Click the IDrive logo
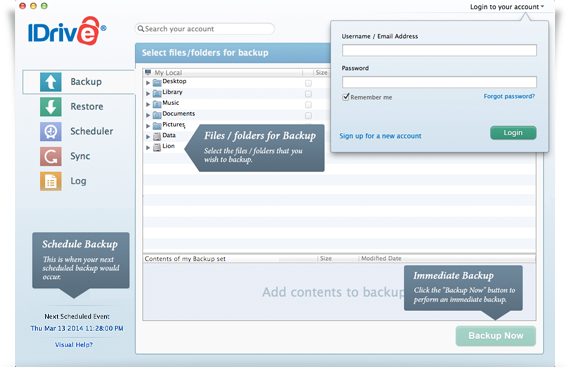The width and height of the screenshot is (570, 367). point(67,31)
